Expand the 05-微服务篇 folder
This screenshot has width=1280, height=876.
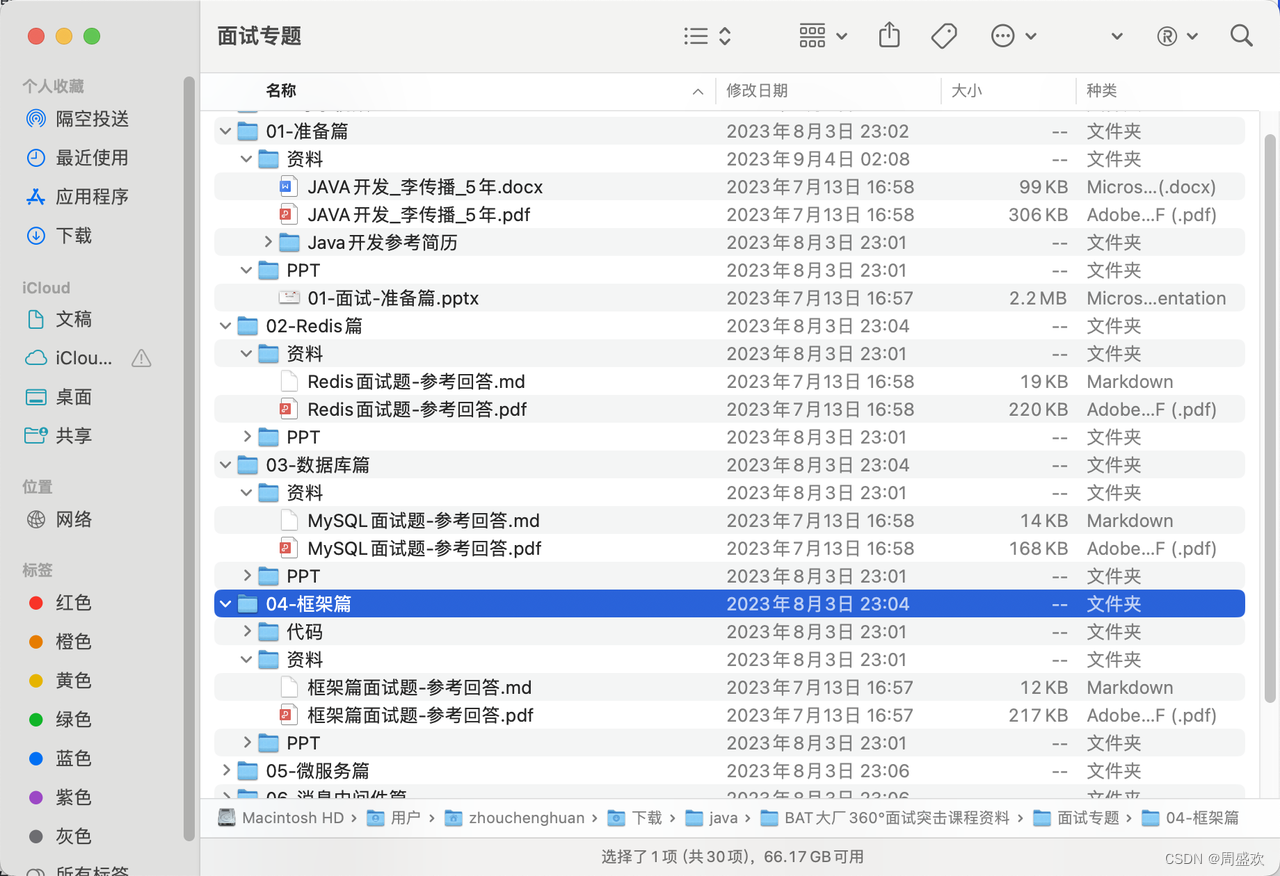click(x=225, y=770)
